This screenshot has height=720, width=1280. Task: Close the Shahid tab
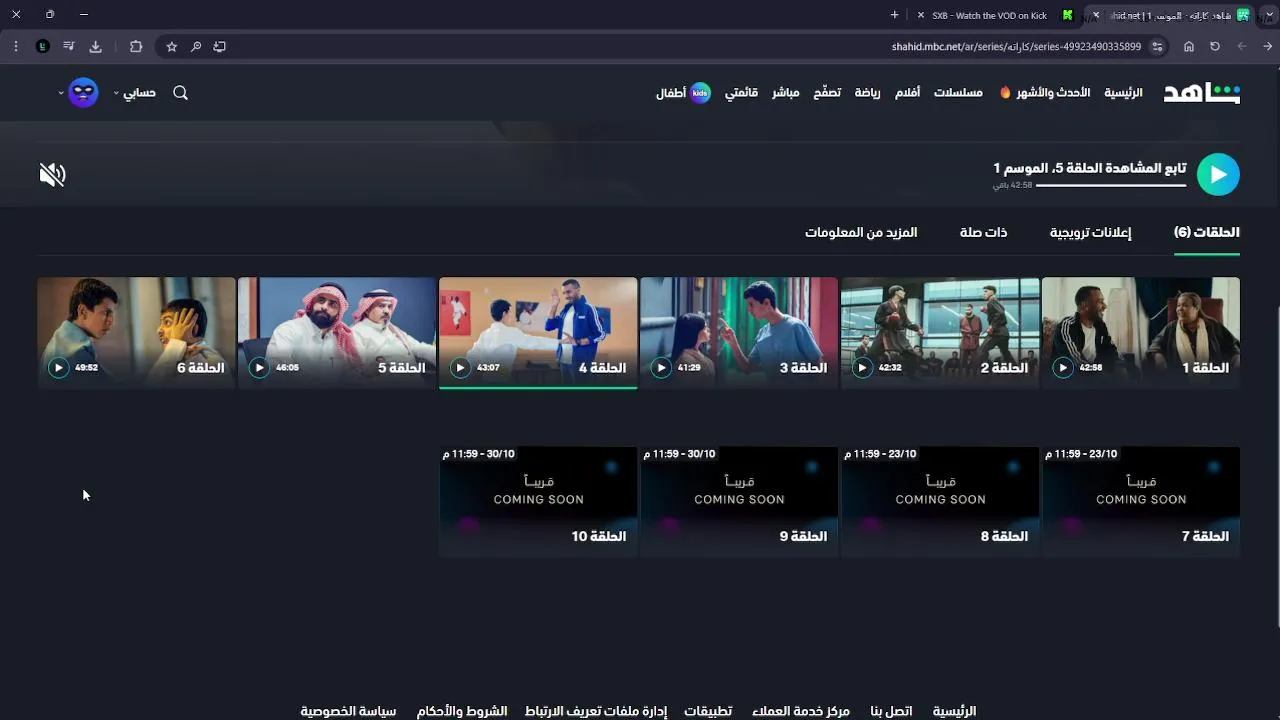tap(1096, 15)
